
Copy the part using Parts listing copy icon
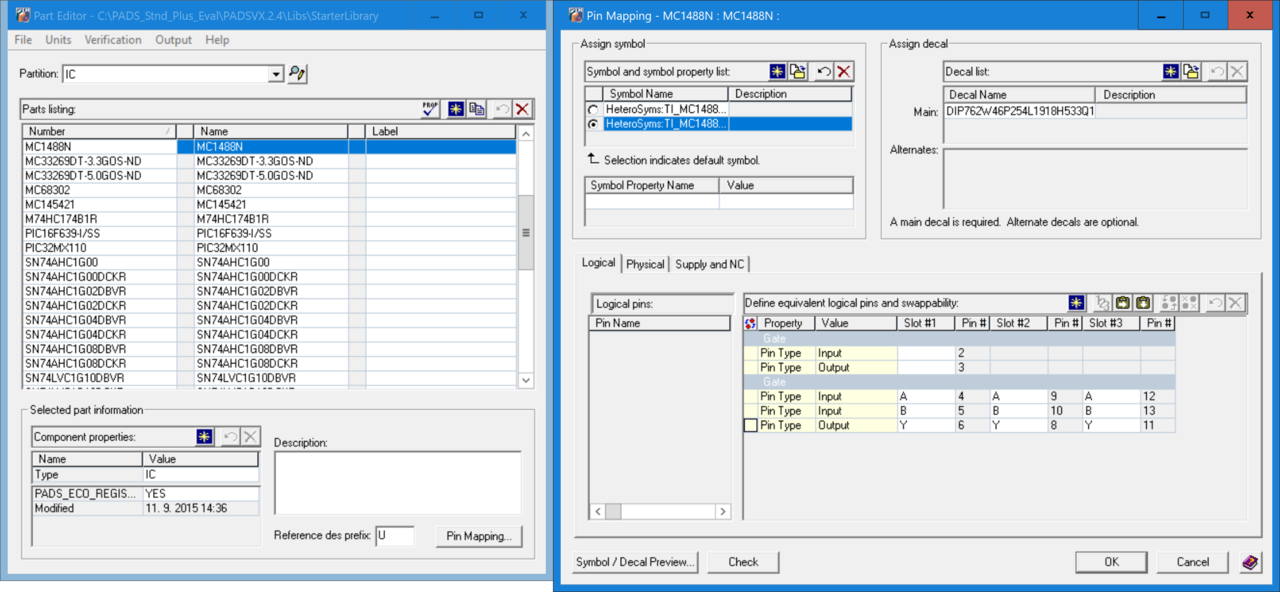click(477, 109)
